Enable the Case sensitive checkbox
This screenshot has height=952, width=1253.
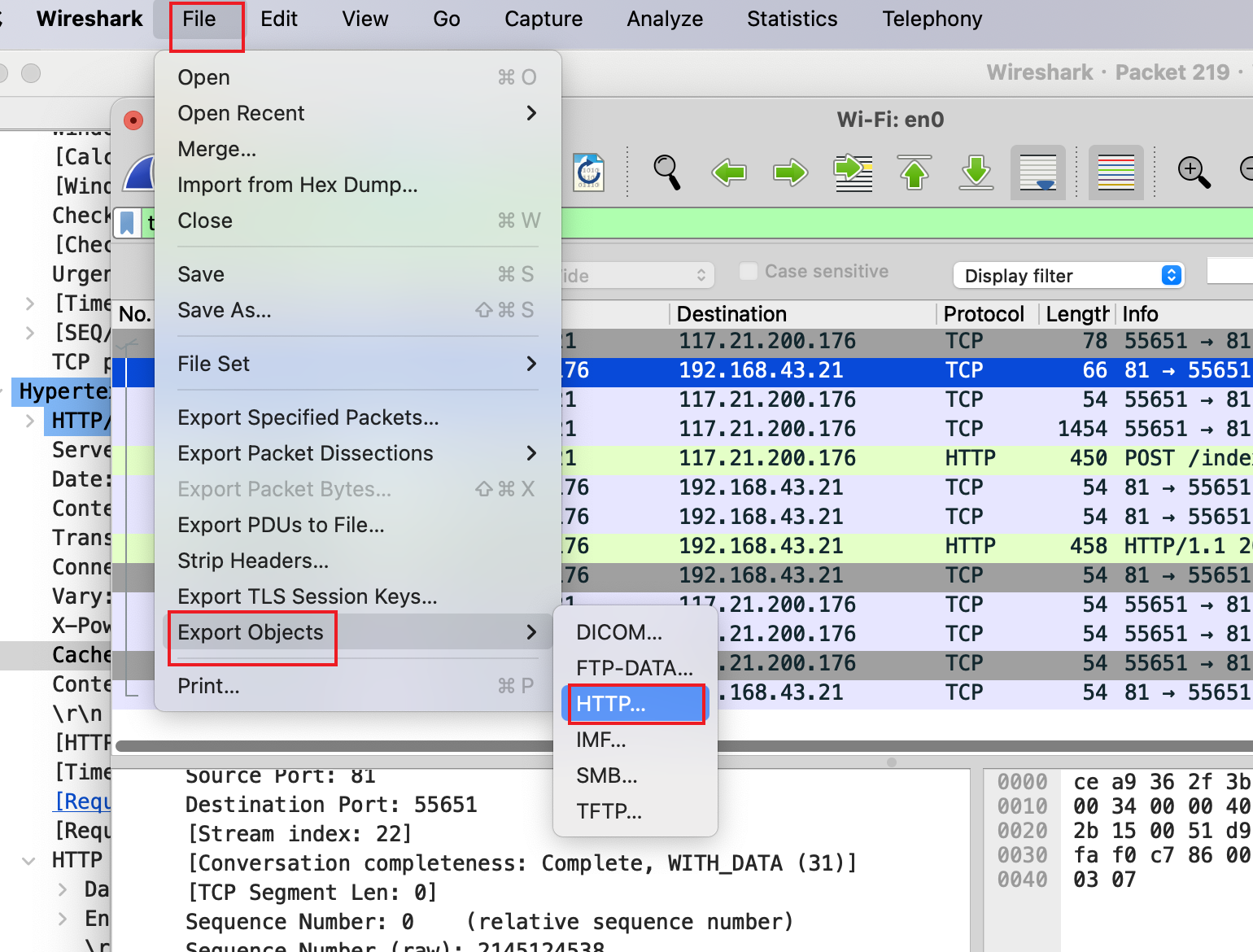(749, 272)
